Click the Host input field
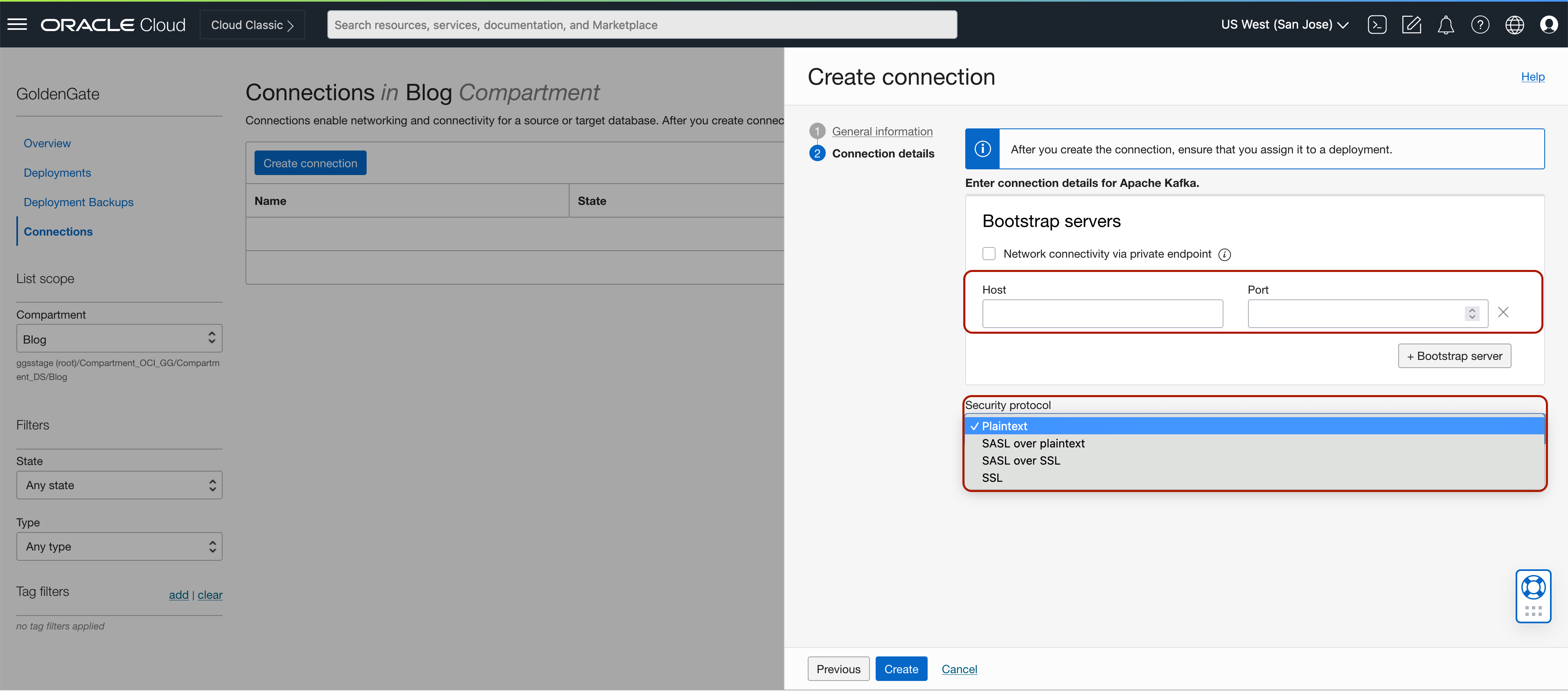This screenshot has height=692, width=1568. point(1102,313)
